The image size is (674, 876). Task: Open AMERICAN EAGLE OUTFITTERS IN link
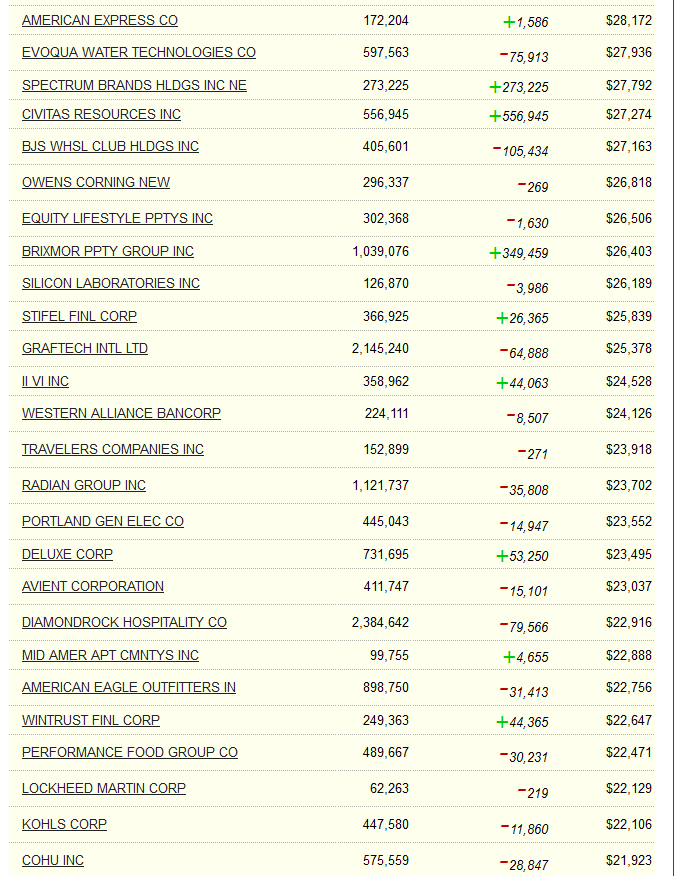click(x=129, y=688)
